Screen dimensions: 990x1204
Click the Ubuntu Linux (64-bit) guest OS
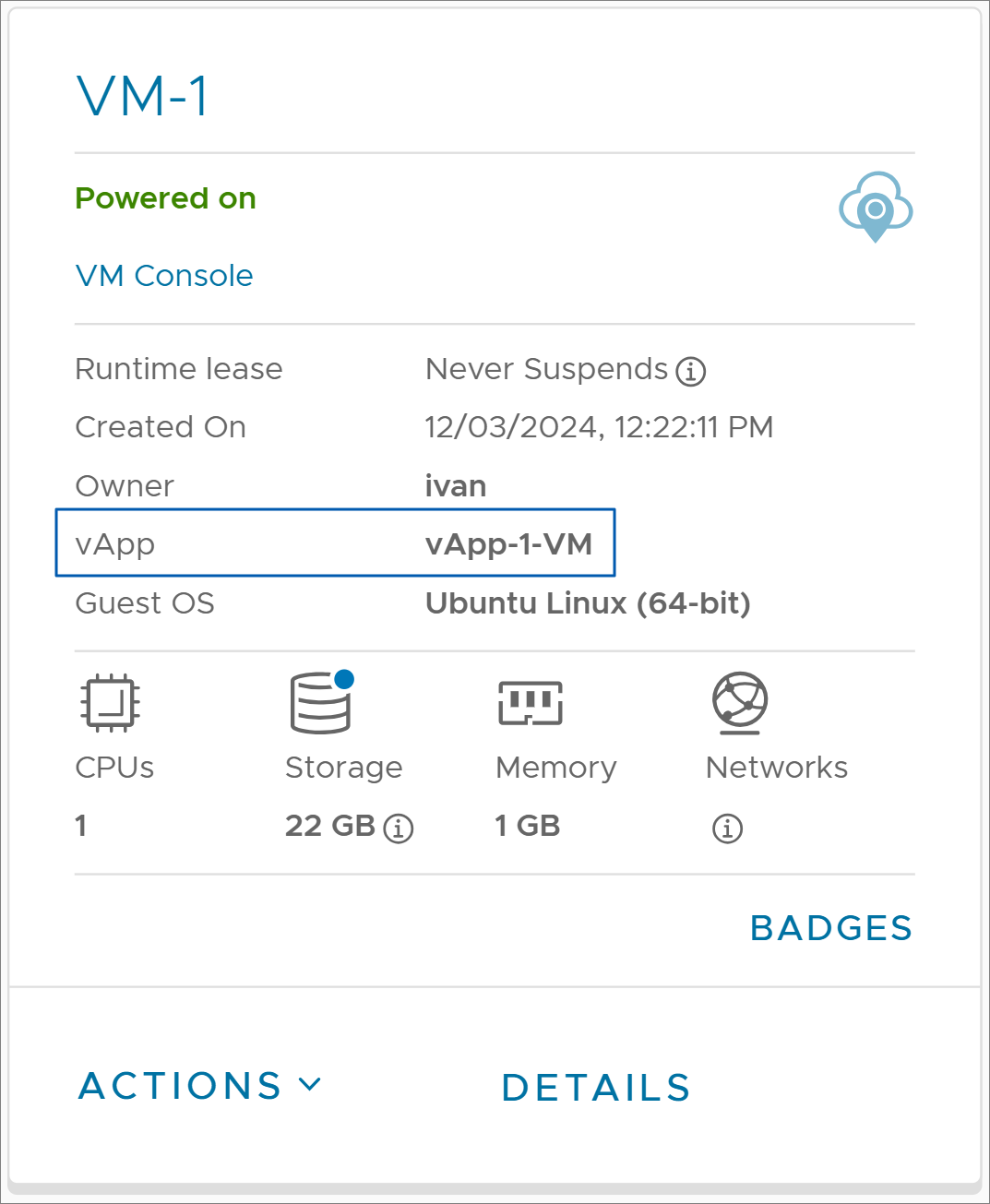pyautogui.click(x=588, y=603)
